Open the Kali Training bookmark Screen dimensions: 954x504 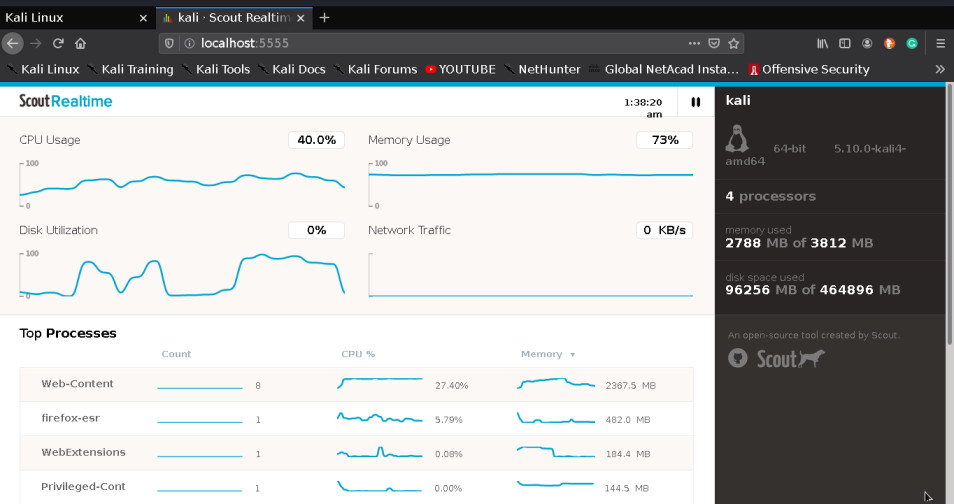130,69
